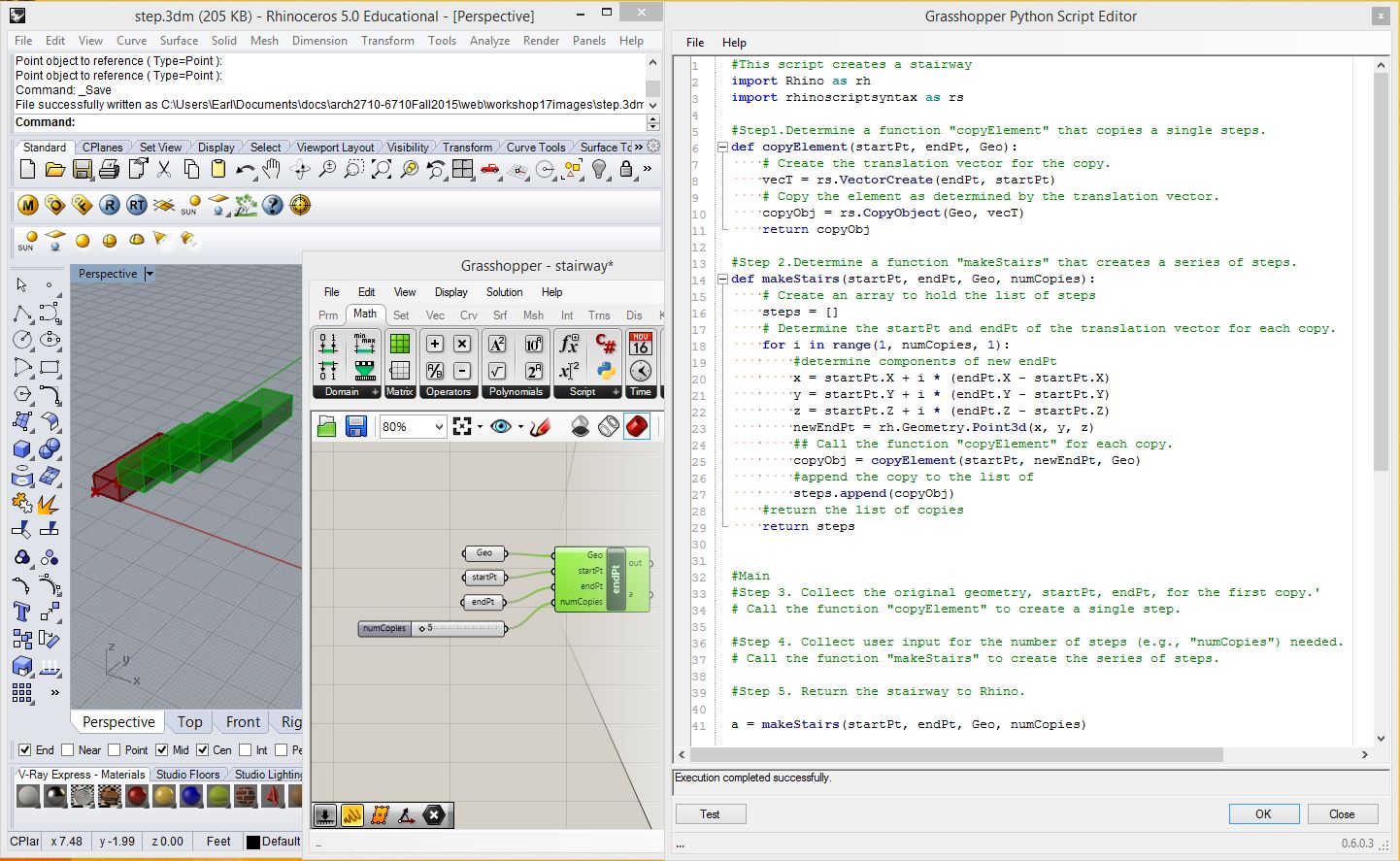Select the red V-Ray material swatch
1400x861 pixels.
[x=137, y=797]
